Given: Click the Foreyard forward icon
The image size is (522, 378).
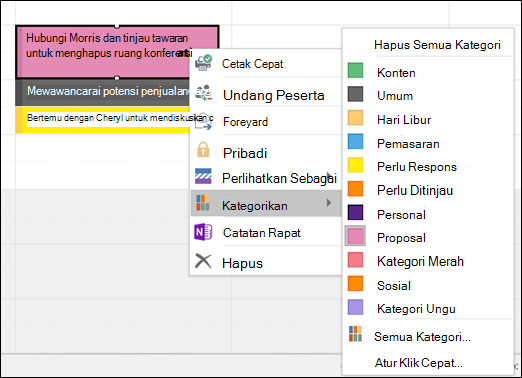Looking at the screenshot, I should coord(203,121).
